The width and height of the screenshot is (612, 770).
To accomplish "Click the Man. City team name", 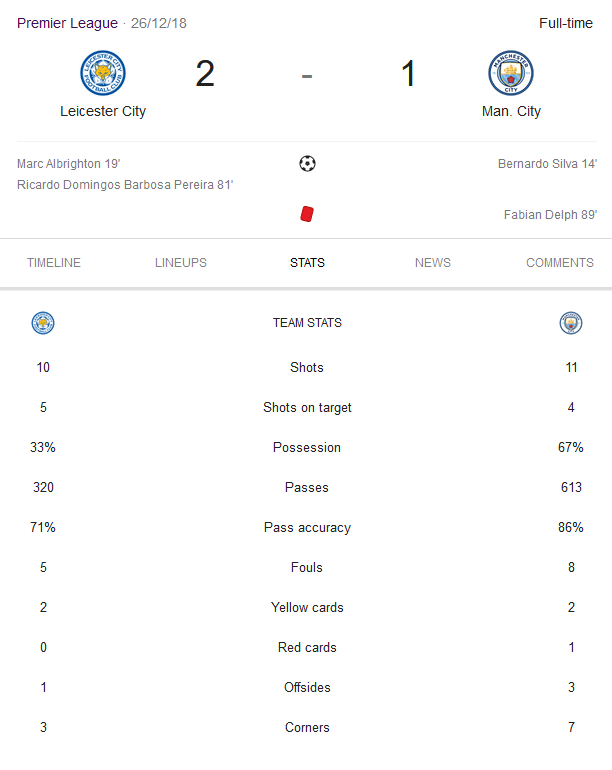I will point(511,111).
